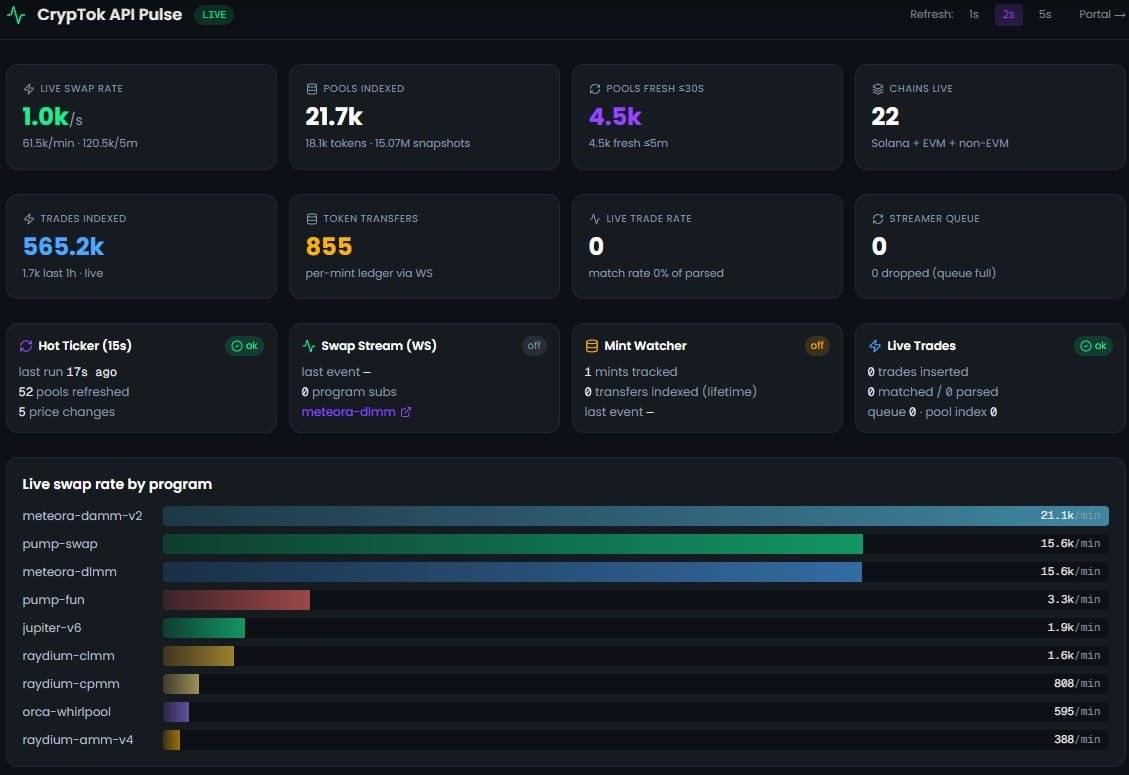Click the 21.1k/min rate value
Screen dimensions: 1129x775
tap(1070, 516)
